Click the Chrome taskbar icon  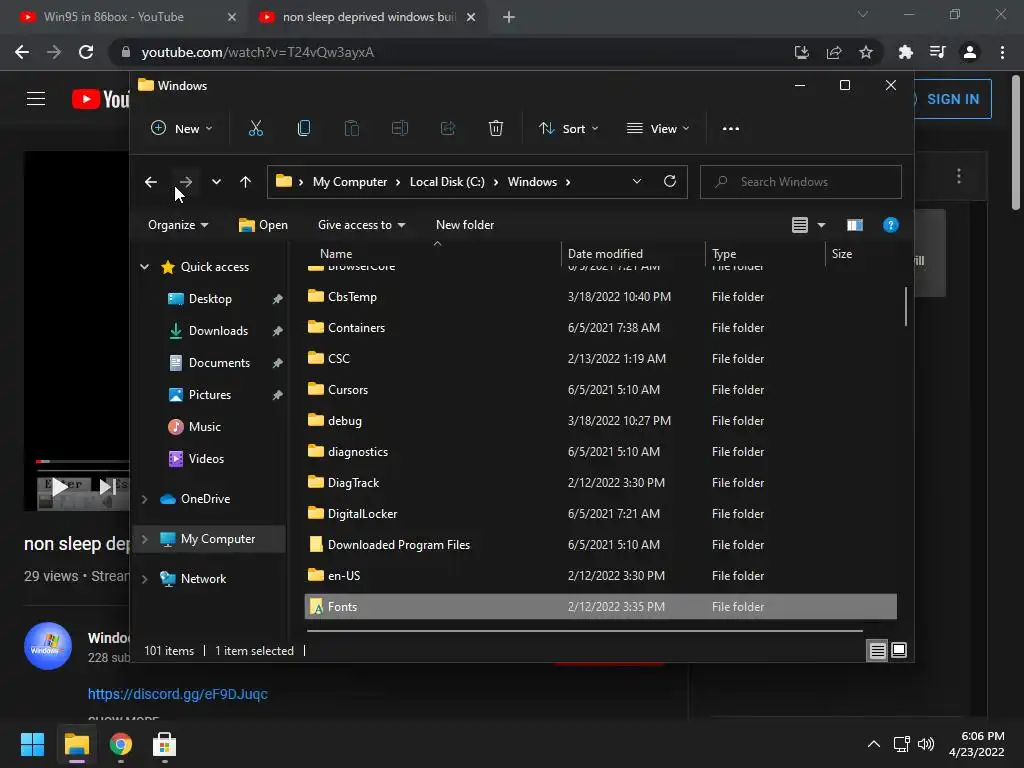[121, 744]
